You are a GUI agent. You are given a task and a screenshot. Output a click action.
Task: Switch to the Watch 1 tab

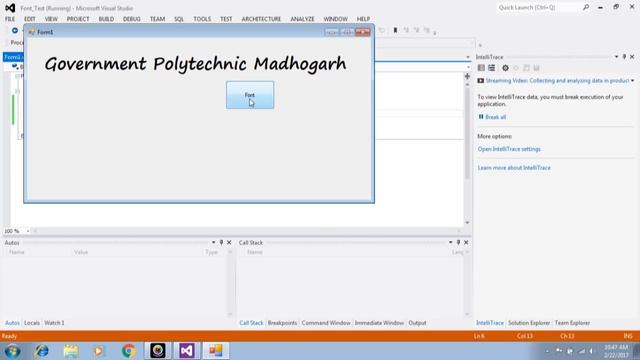(54, 323)
